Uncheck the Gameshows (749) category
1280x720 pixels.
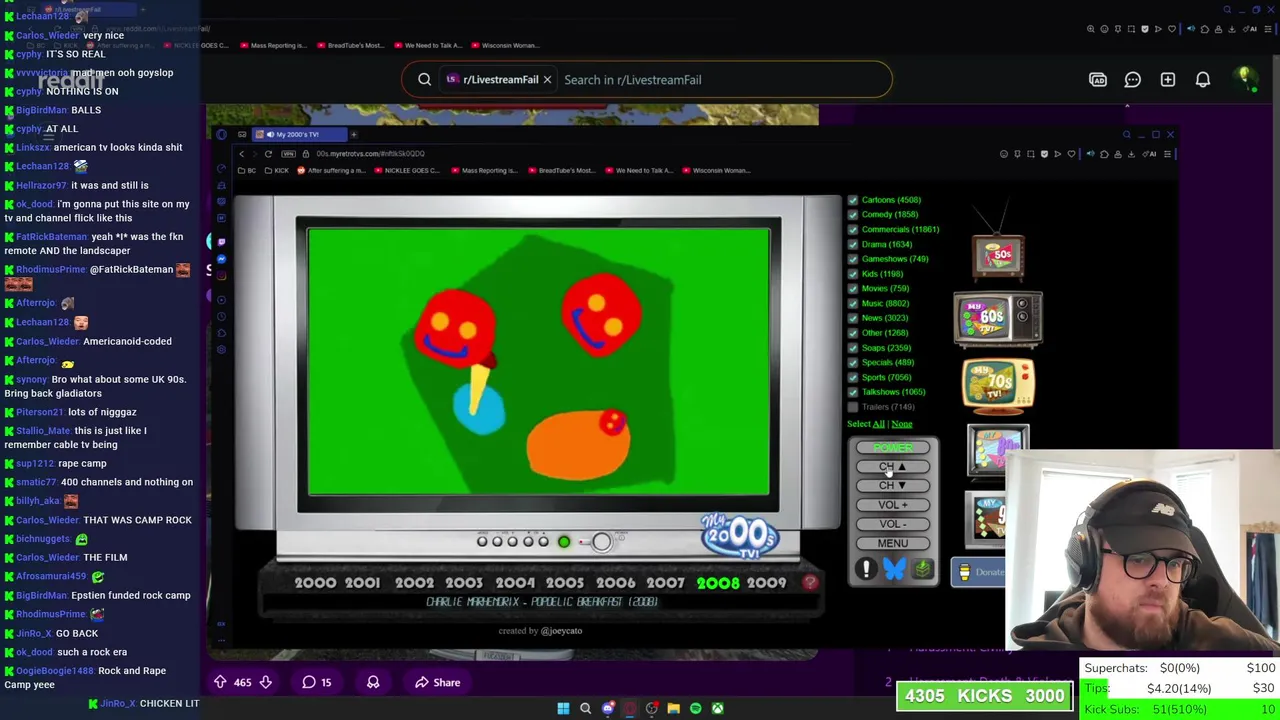click(x=853, y=259)
